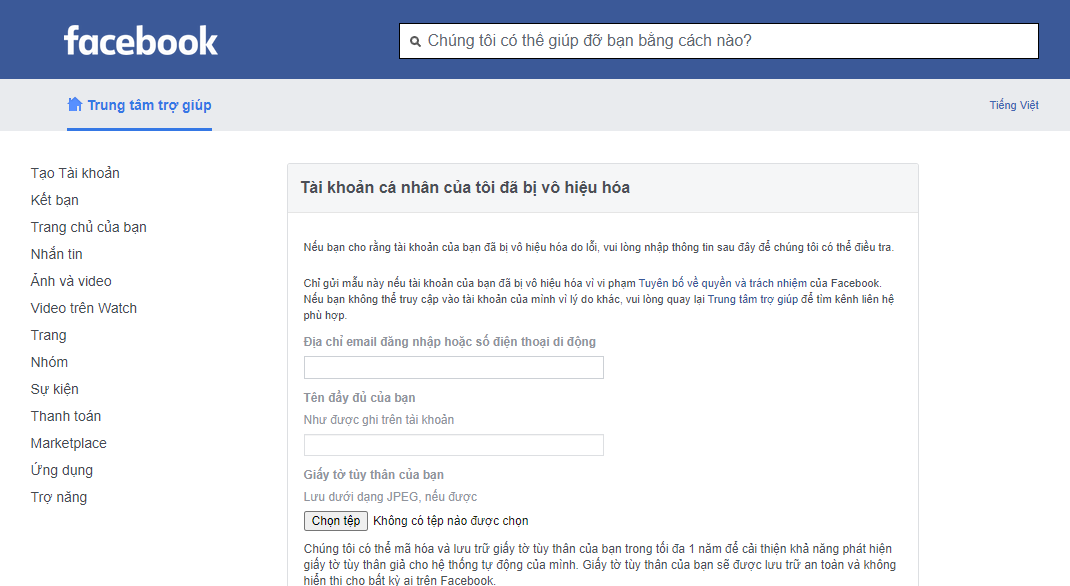Click the home icon beside Trung tâm trợ giúp
Image resolution: width=1070 pixels, height=586 pixels.
click(75, 105)
